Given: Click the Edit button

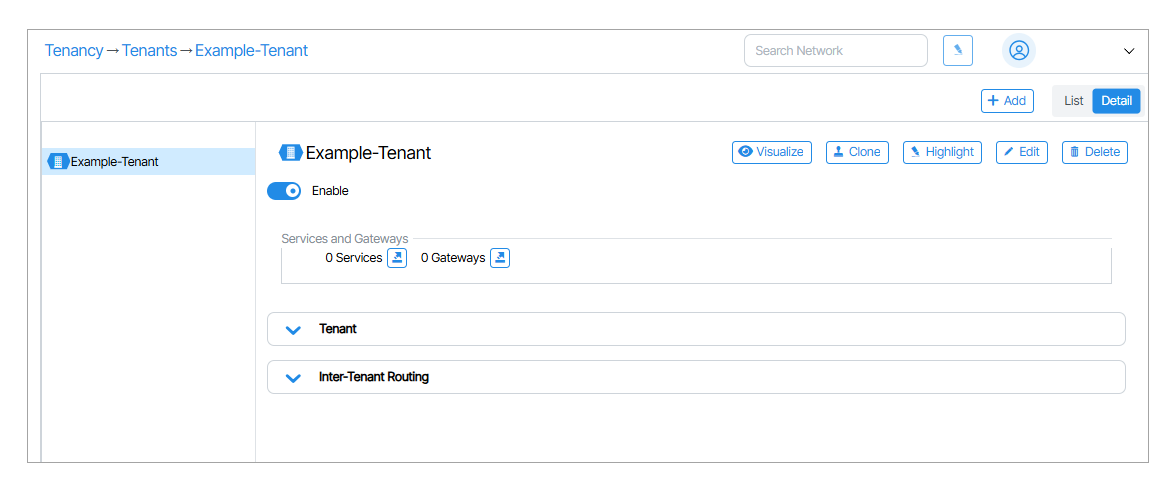Looking at the screenshot, I should pyautogui.click(x=1021, y=152).
